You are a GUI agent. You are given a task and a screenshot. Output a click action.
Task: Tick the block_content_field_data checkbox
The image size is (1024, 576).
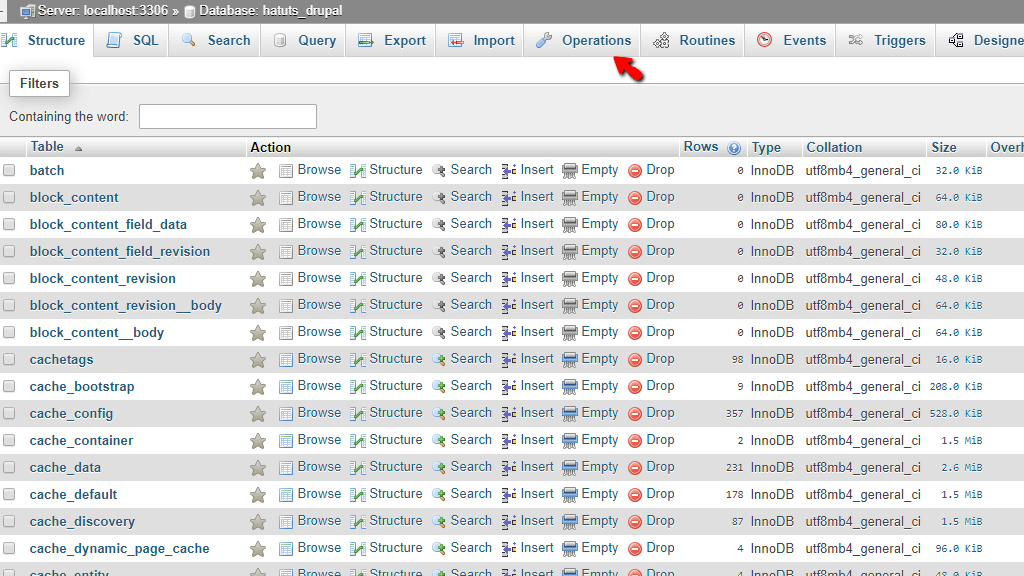click(x=9, y=225)
